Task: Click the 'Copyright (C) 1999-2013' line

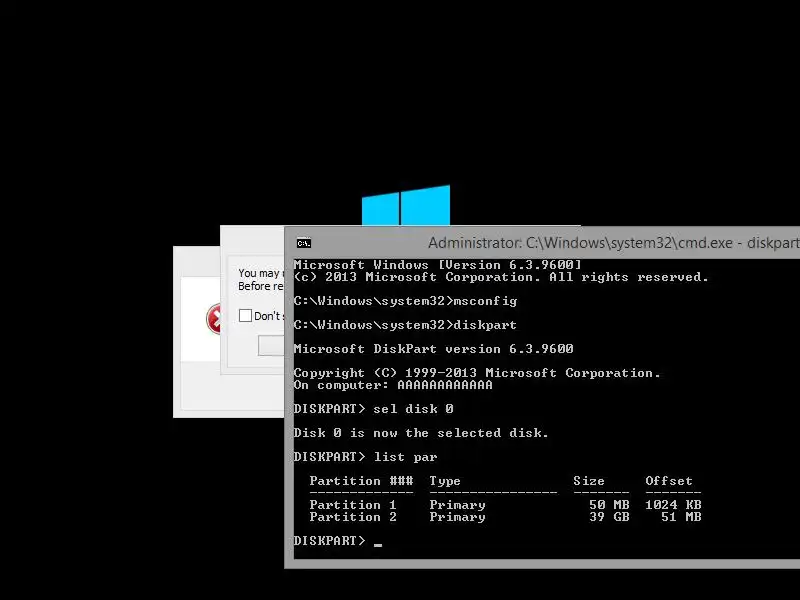Action: pyautogui.click(x=477, y=372)
